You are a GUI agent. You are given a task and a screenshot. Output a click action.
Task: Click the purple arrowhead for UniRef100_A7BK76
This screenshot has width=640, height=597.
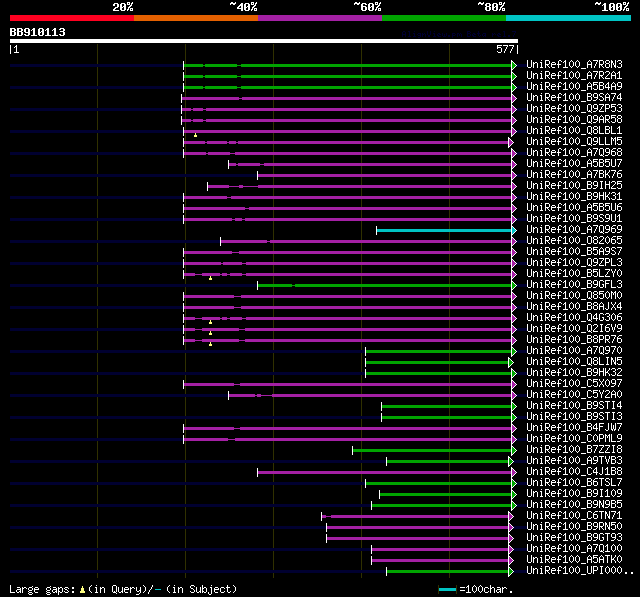(x=514, y=175)
